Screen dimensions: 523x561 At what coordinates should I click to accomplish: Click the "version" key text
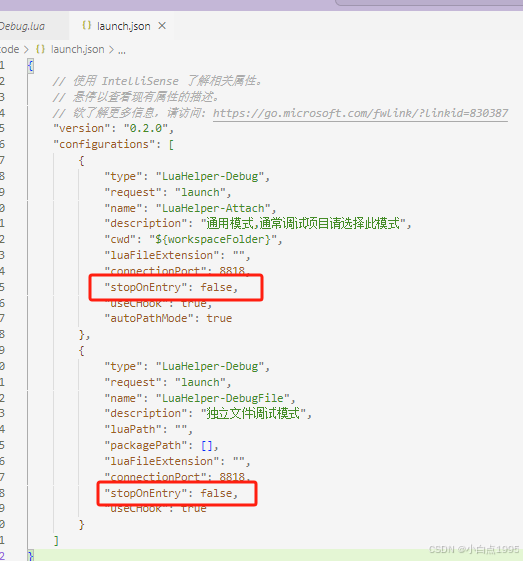pos(82,128)
